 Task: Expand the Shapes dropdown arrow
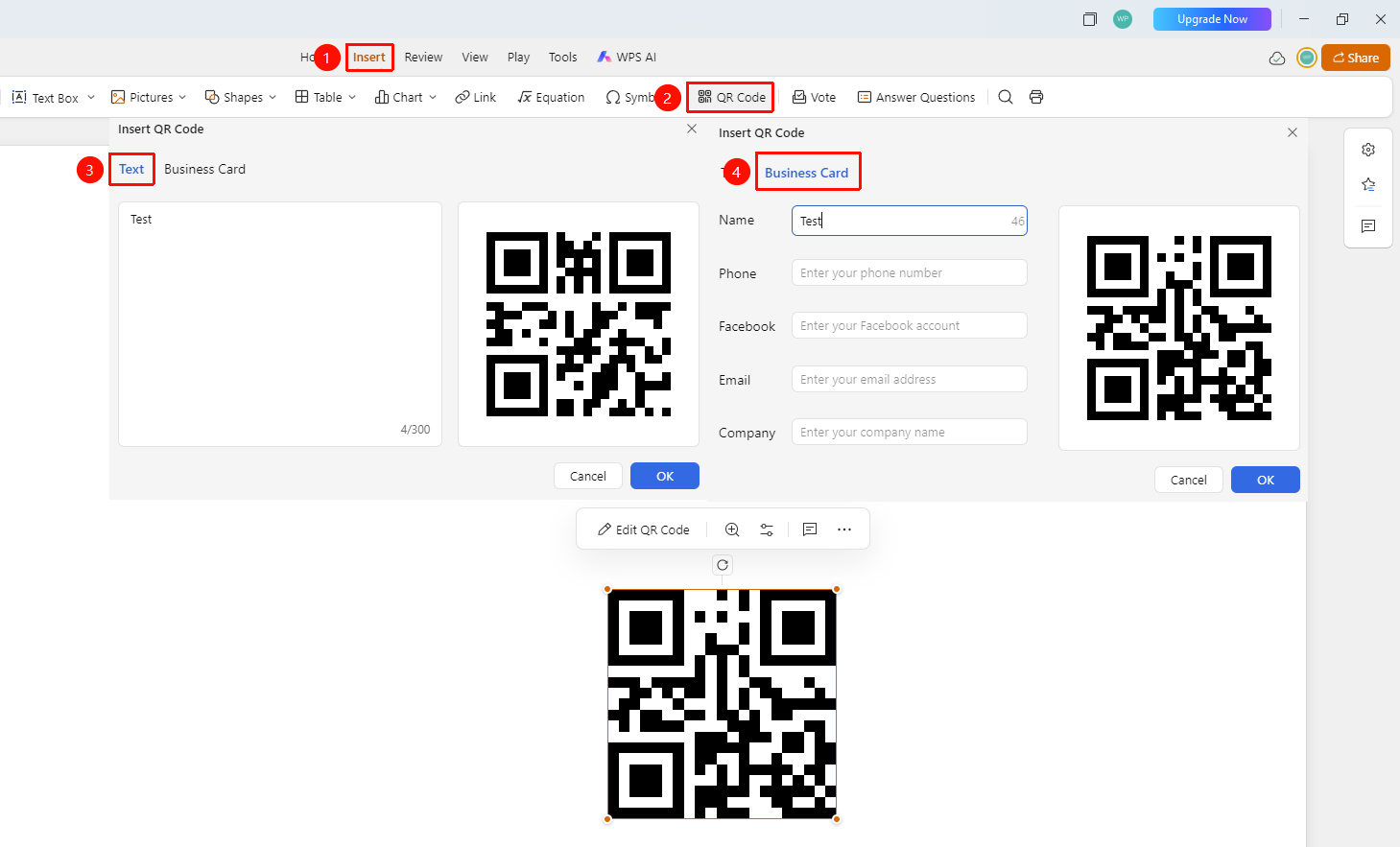coord(273,97)
